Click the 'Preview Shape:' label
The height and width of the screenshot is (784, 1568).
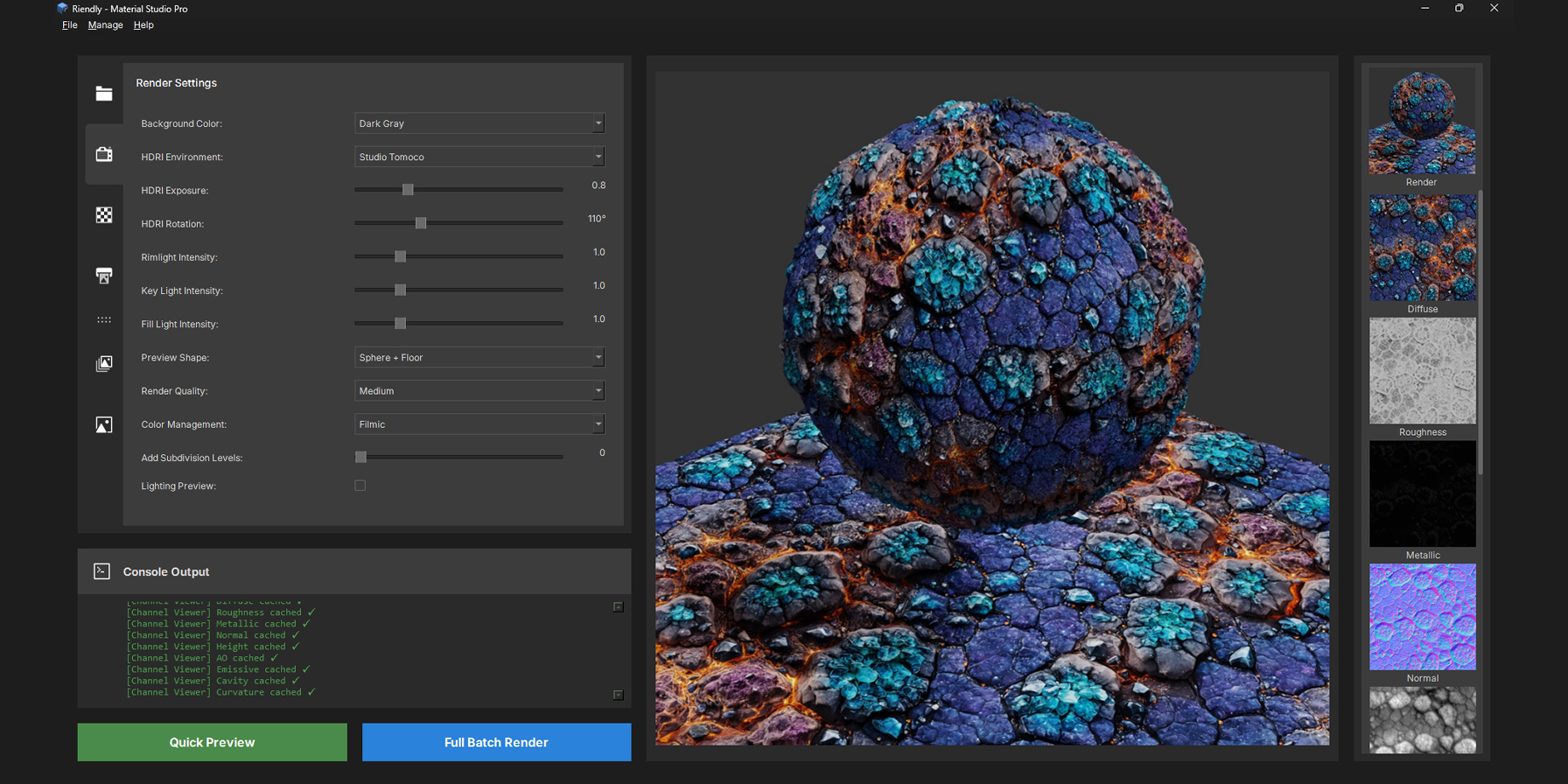[x=175, y=358]
